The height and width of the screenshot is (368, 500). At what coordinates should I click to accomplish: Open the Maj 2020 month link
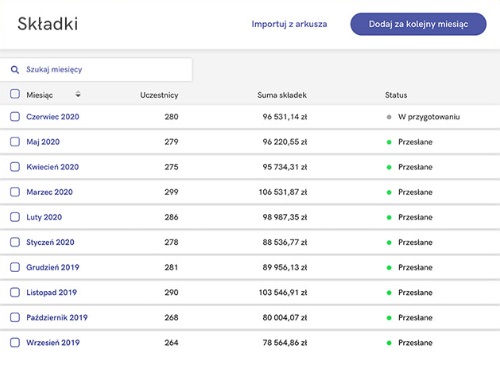click(x=43, y=142)
